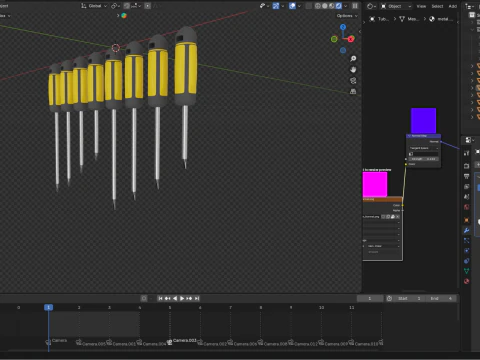
Task: Click the blue Normal Map node preview
Action: [x=423, y=120]
